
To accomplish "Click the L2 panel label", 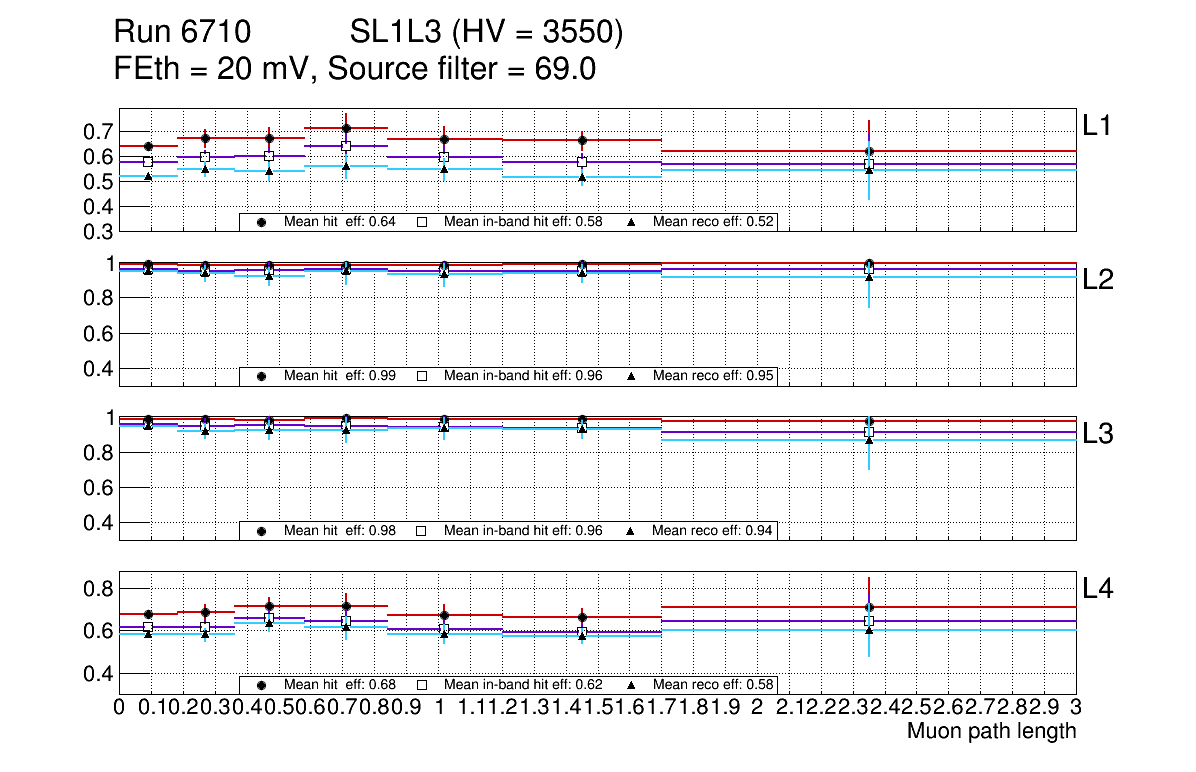I will click(x=1098, y=280).
